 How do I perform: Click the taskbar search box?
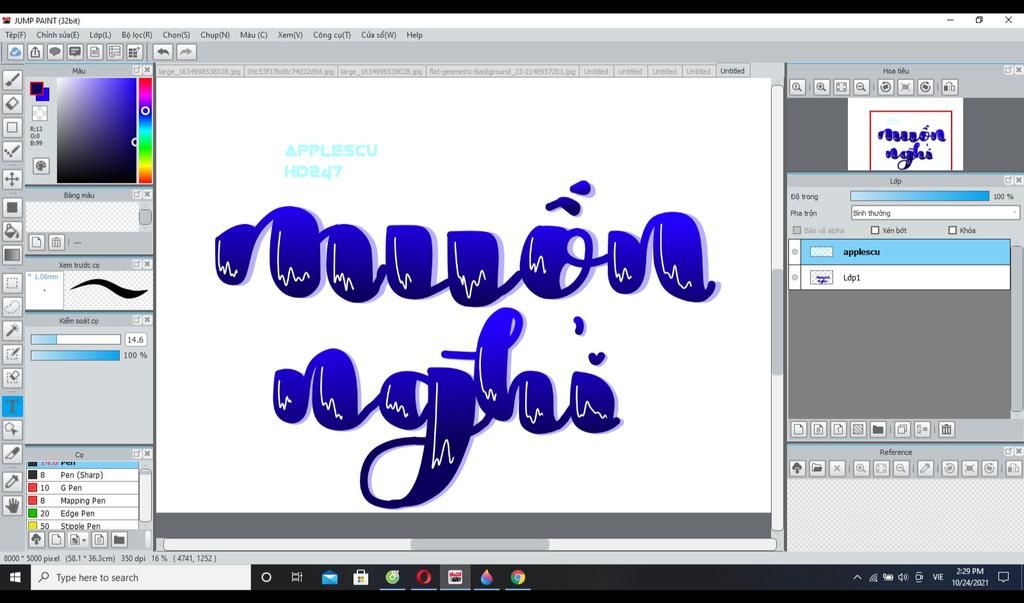coord(141,578)
